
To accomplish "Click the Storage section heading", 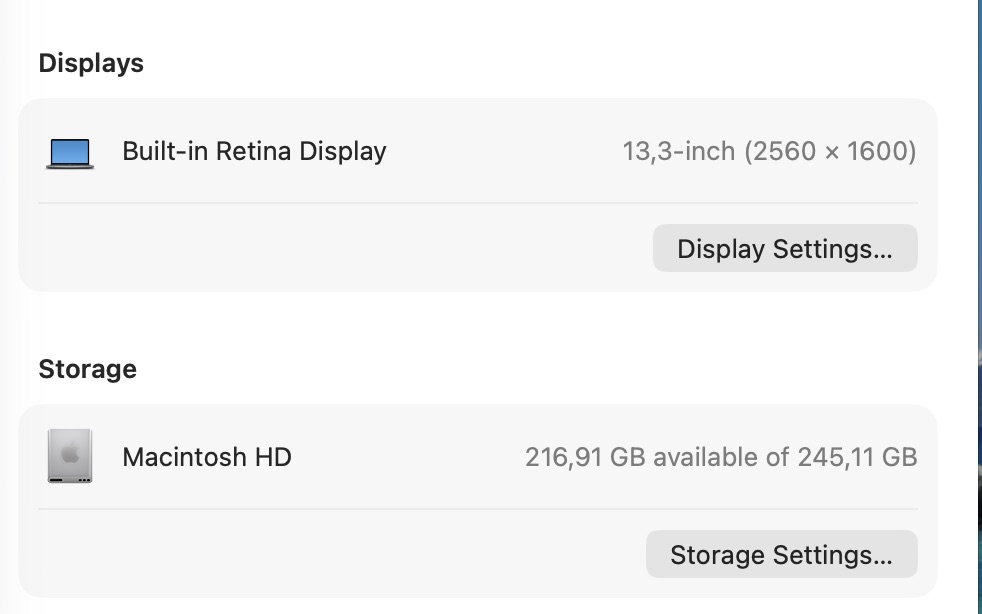I will pyautogui.click(x=87, y=369).
